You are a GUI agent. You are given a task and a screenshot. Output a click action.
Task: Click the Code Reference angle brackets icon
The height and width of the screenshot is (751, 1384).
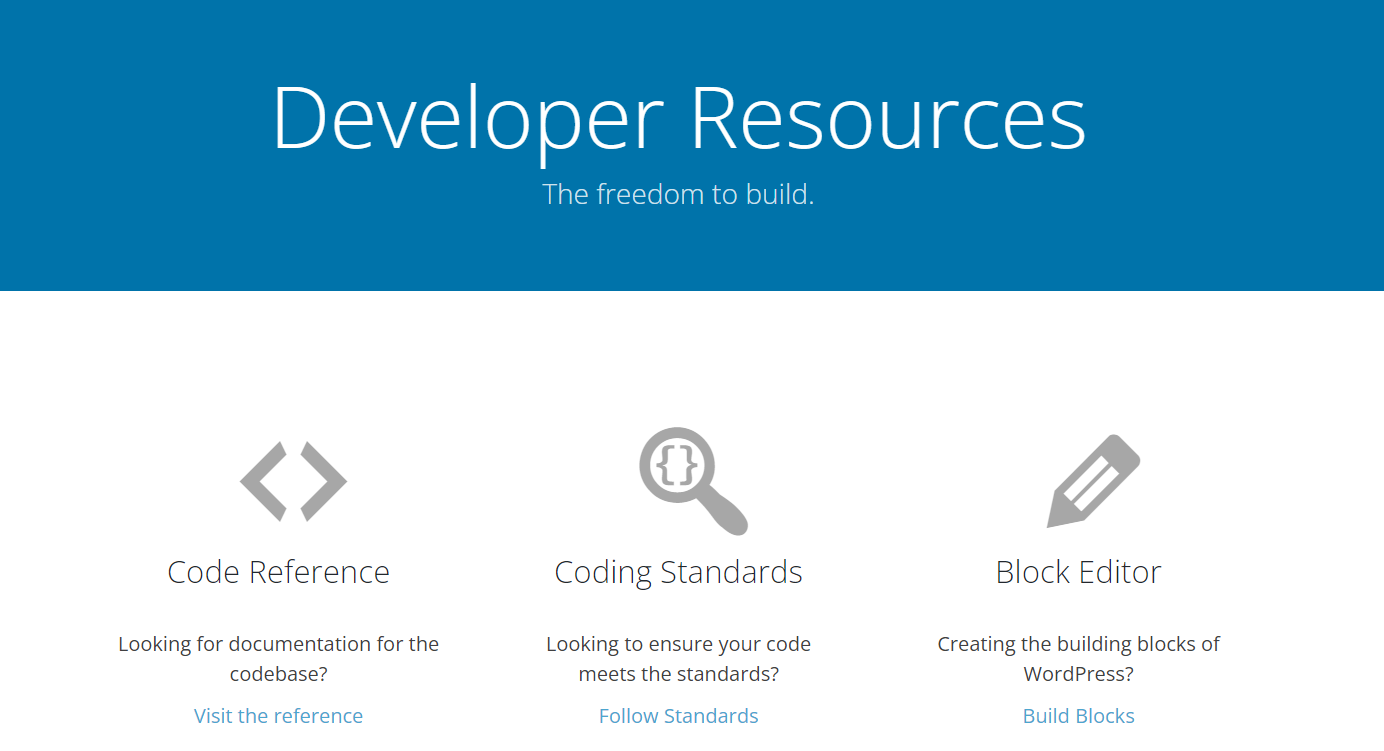pyautogui.click(x=293, y=481)
